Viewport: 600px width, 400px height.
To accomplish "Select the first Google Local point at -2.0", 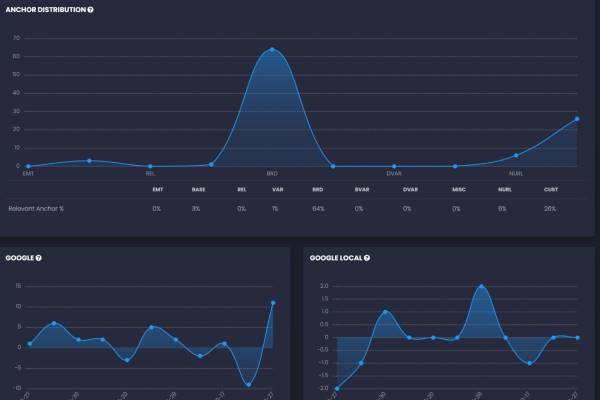I will pos(337,389).
